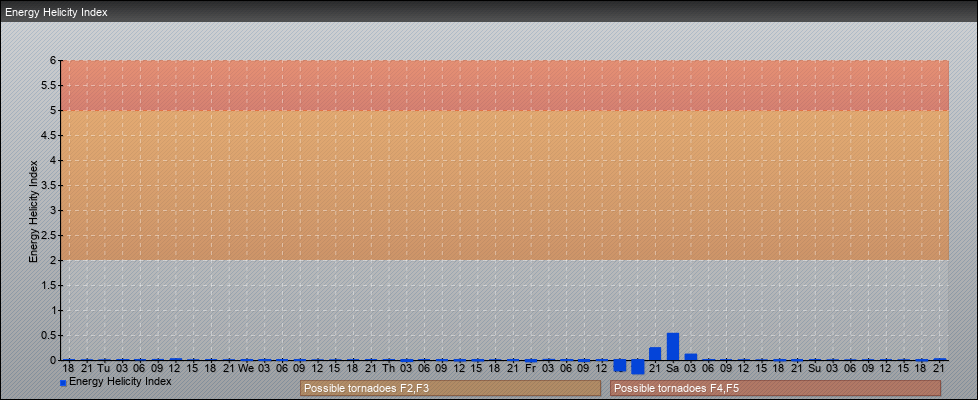Click the Fr day label on x-axis
978x400 pixels.
click(x=530, y=369)
